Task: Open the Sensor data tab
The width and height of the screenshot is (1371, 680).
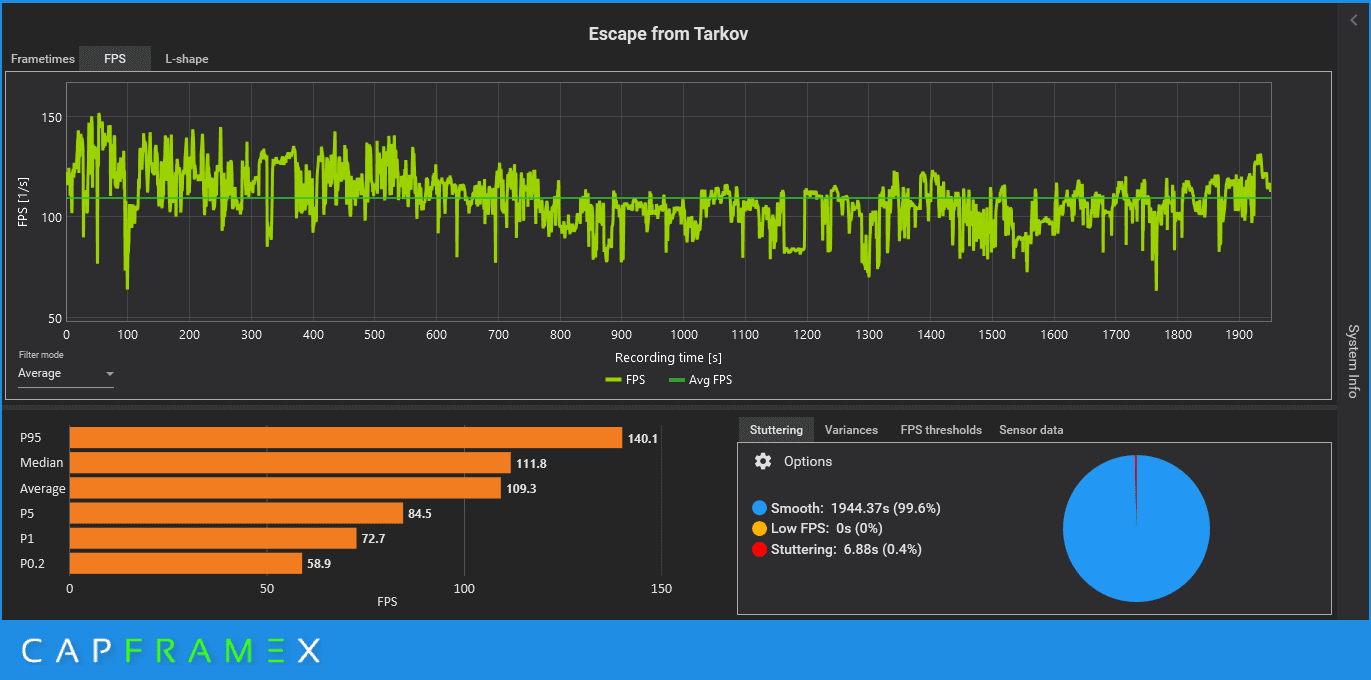Action: tap(1031, 430)
